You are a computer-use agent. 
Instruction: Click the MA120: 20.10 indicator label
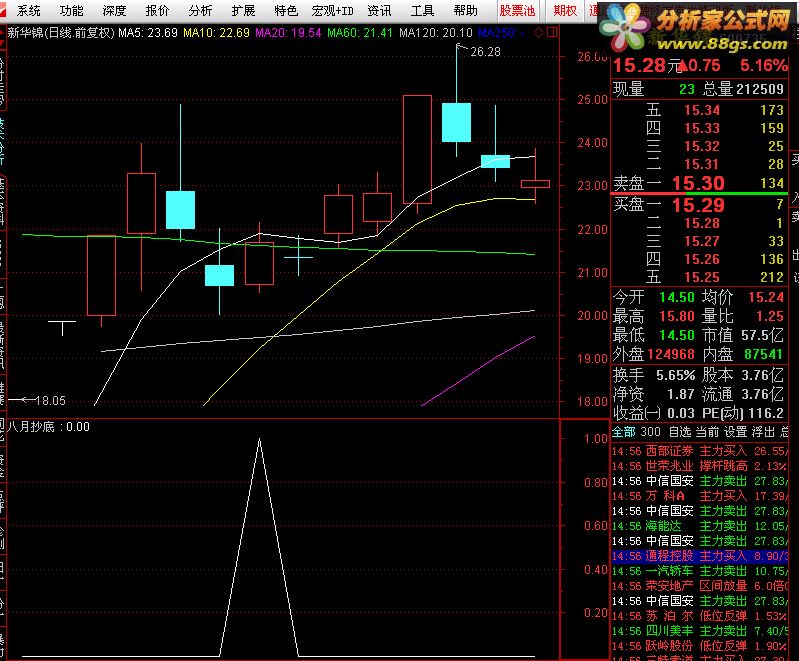[436, 33]
